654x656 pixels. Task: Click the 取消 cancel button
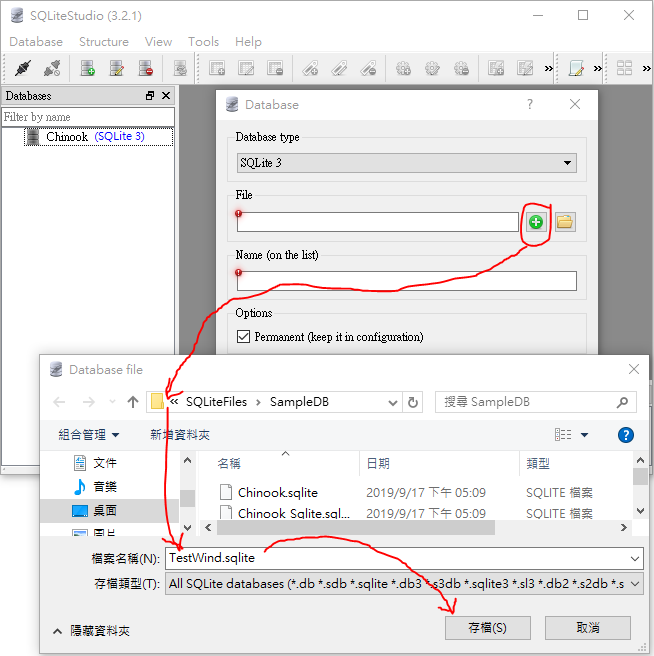click(x=587, y=628)
